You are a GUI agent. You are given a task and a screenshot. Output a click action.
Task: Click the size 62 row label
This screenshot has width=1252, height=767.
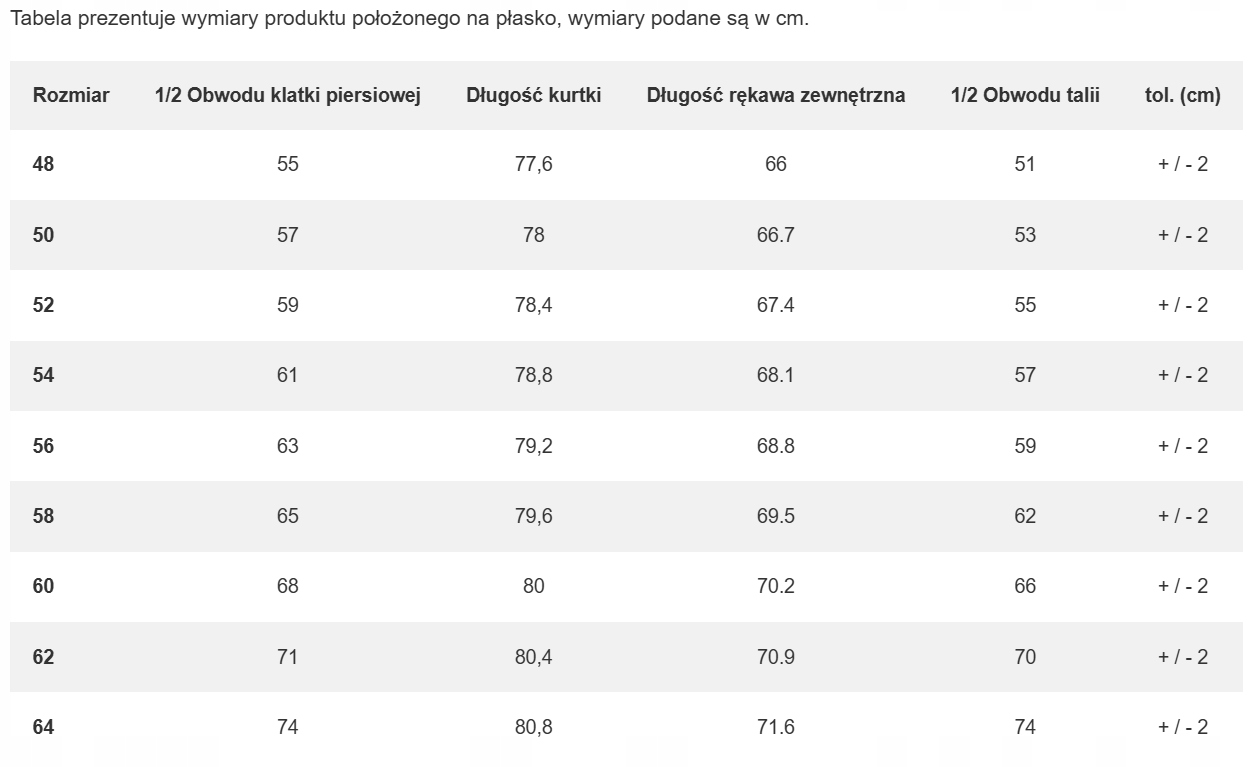pos(44,657)
